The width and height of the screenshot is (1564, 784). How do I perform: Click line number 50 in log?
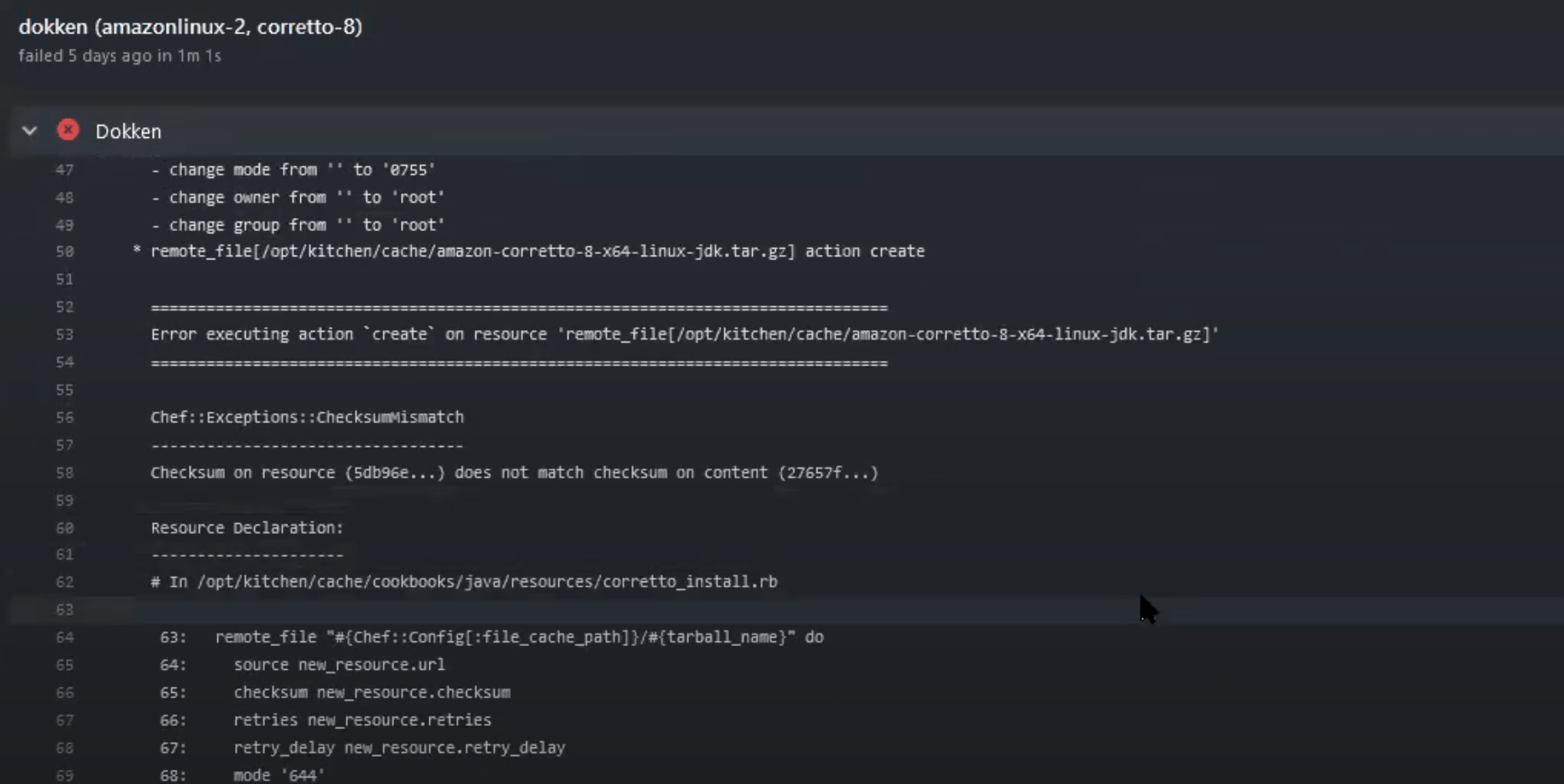tap(65, 251)
